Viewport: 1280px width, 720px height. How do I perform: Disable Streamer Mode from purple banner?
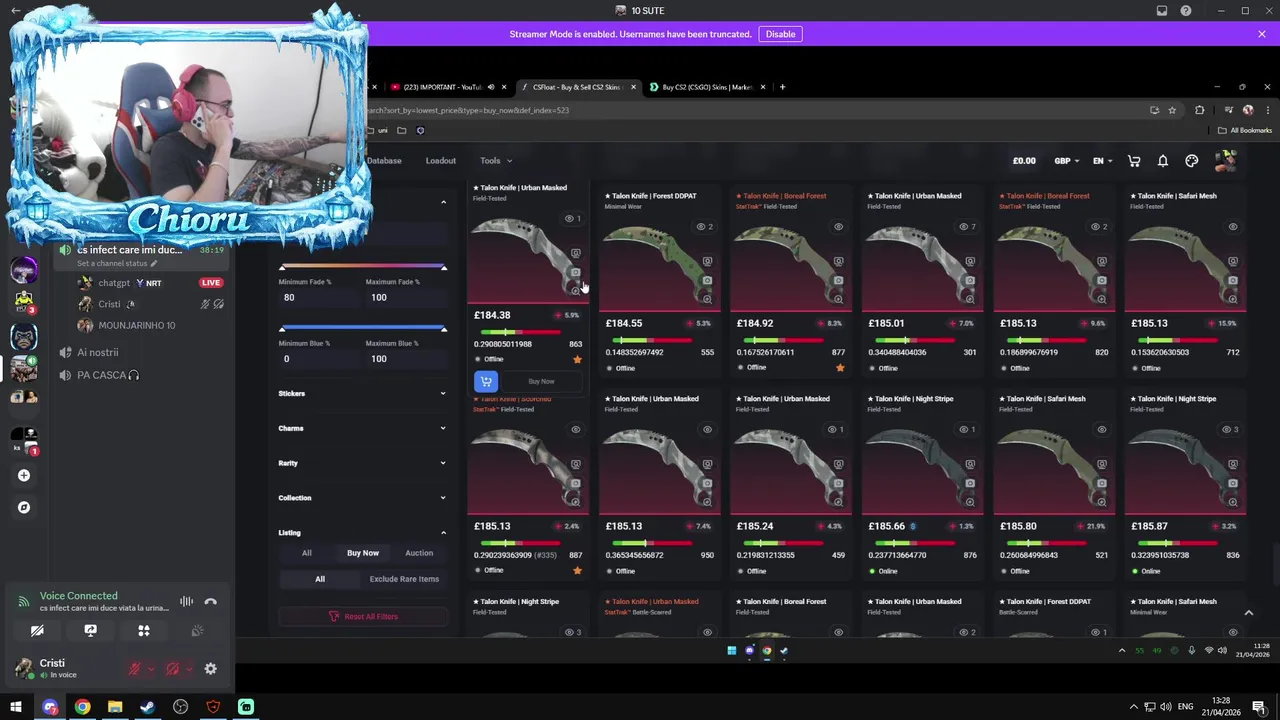[x=780, y=34]
